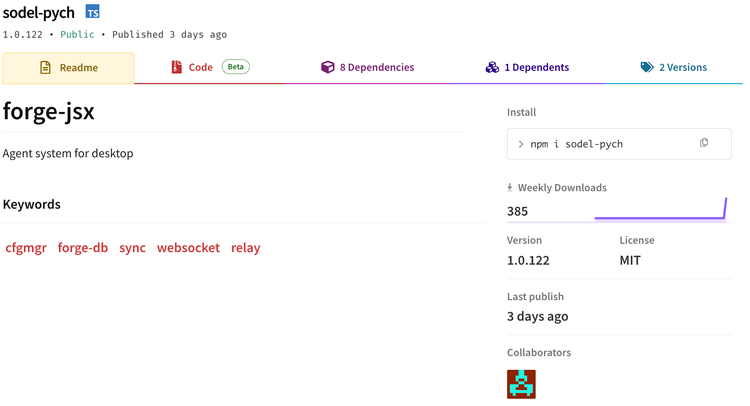750x406 pixels.
Task: Click the Install label
Action: point(521,112)
